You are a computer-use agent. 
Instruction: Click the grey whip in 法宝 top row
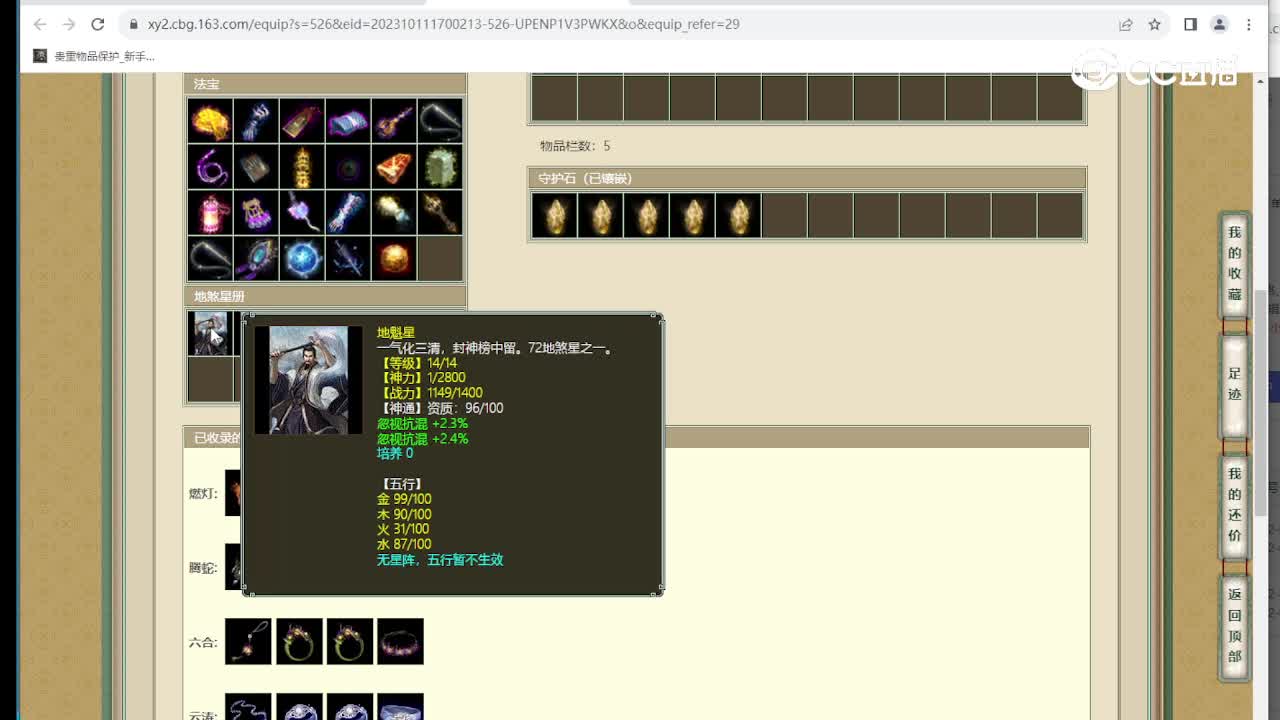440,120
